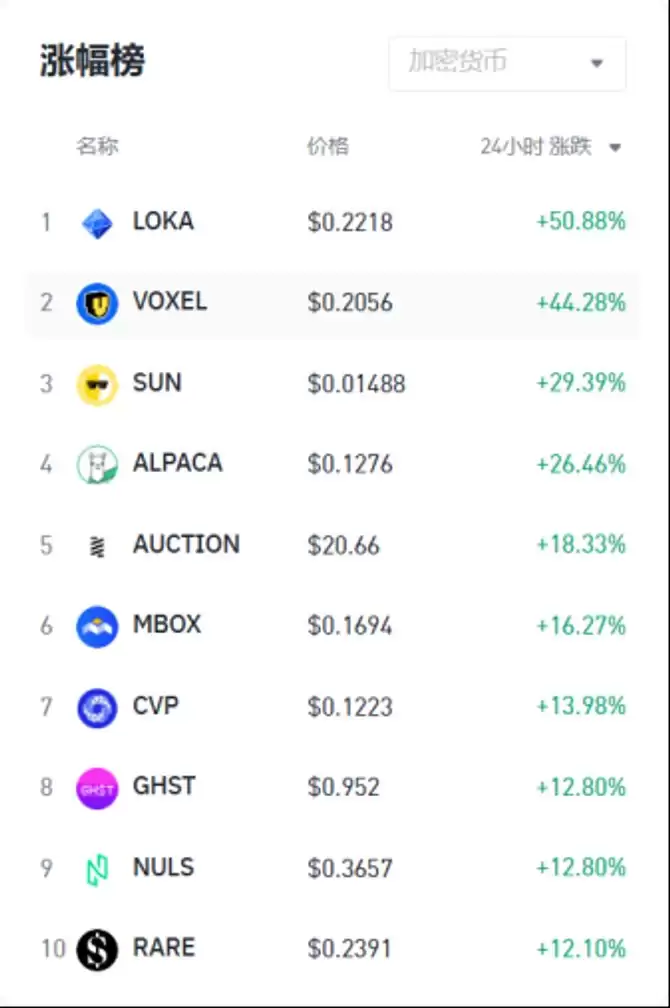Click the RARE dollar-sign icon
Viewport: 670px width, 1008px height.
pos(97,950)
